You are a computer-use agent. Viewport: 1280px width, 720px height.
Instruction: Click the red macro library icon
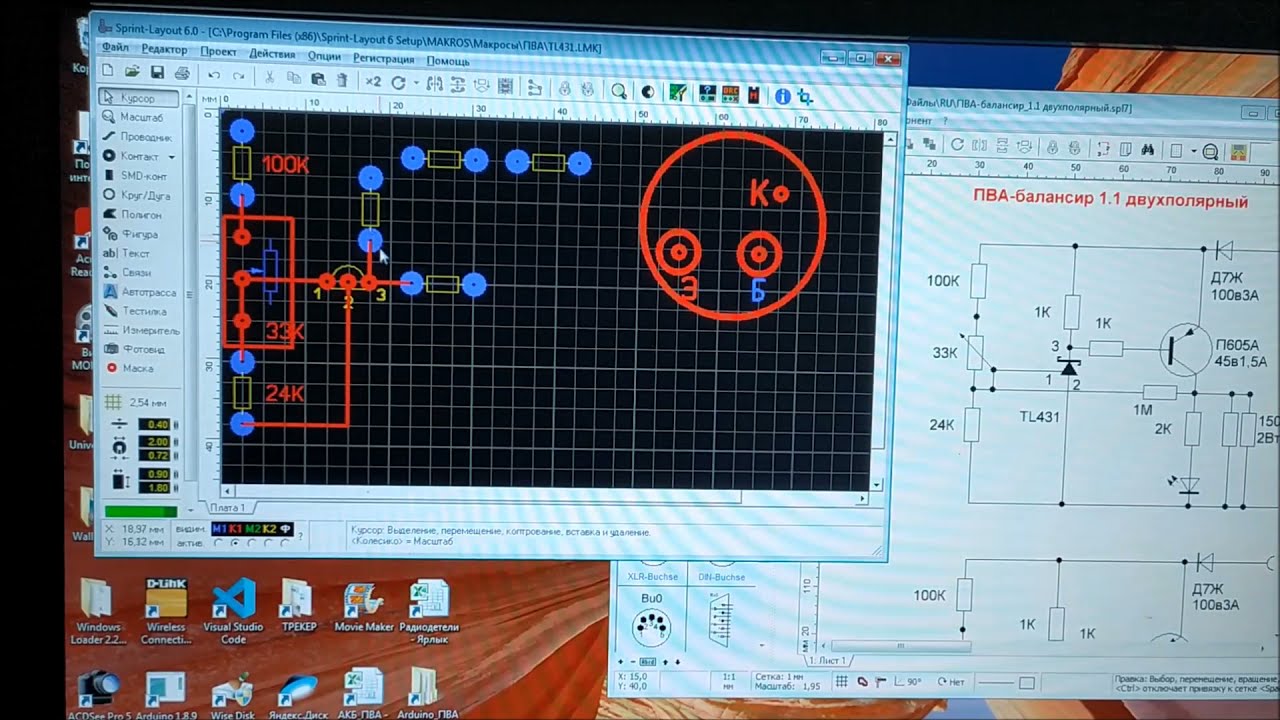pyautogui.click(x=752, y=96)
